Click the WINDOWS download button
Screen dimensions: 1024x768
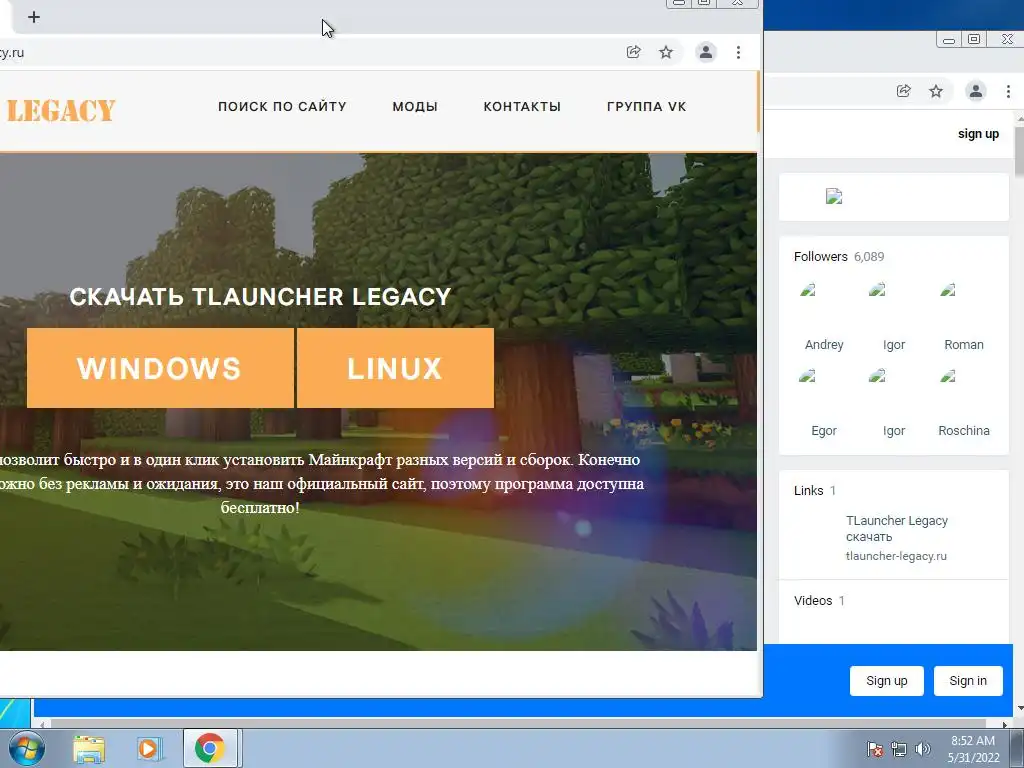[160, 368]
